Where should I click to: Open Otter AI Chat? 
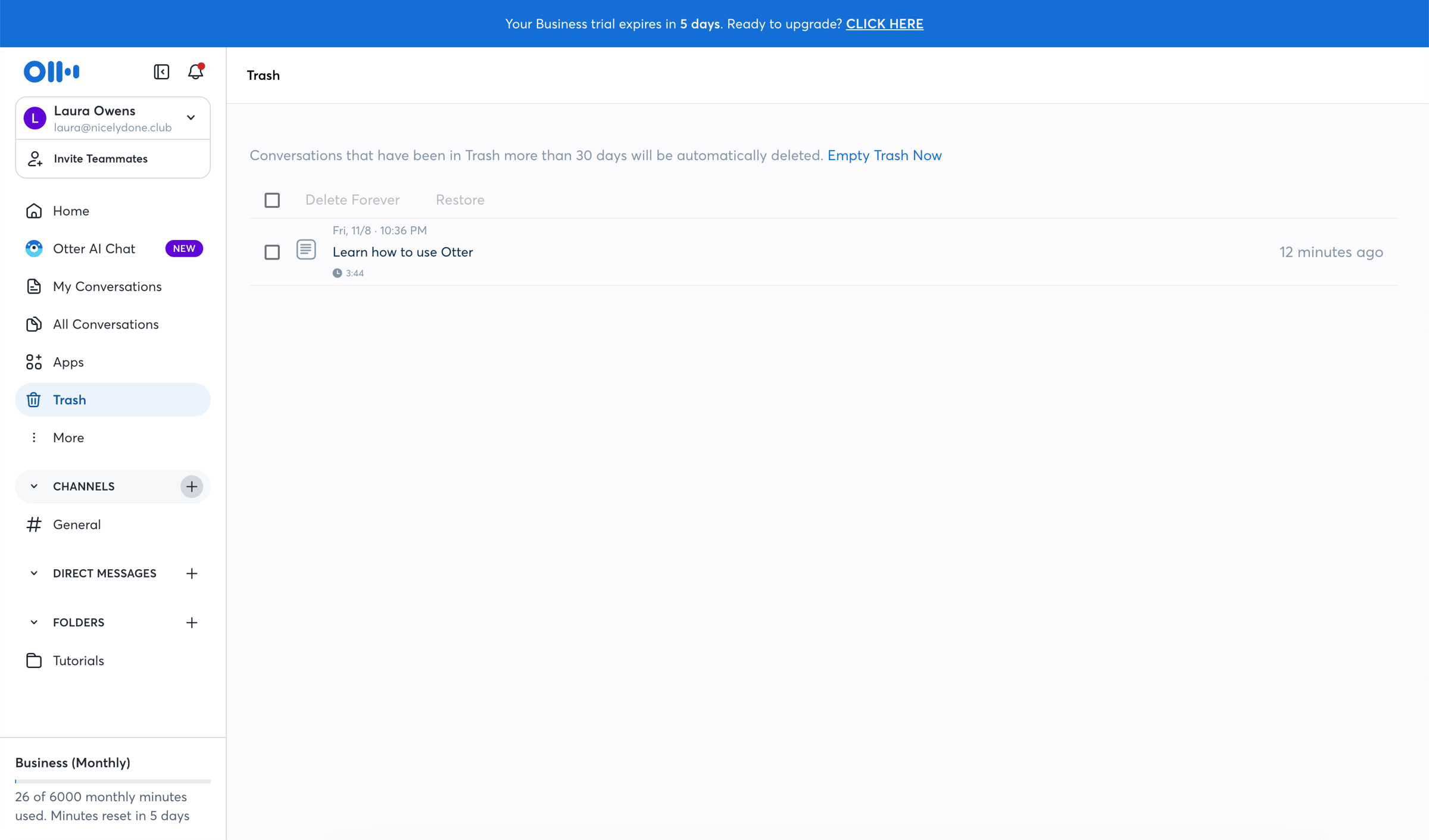[x=113, y=248]
